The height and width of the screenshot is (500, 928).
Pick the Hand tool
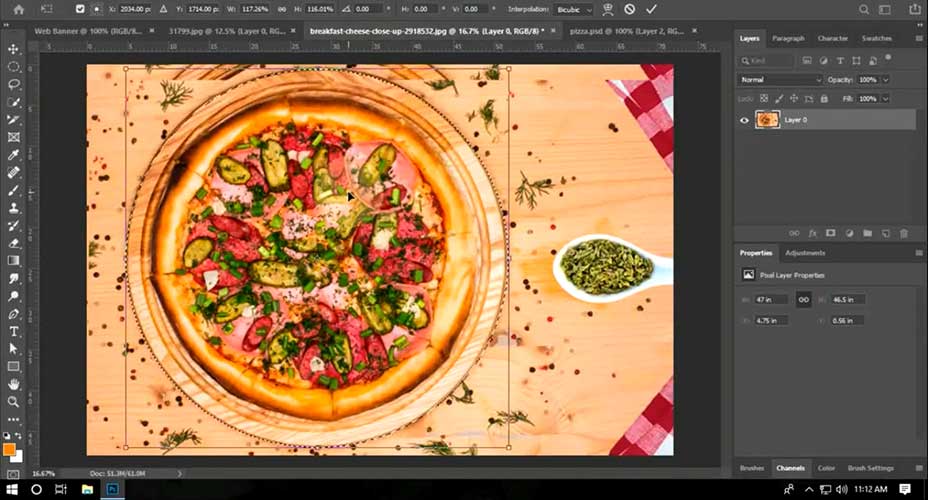pos(14,384)
